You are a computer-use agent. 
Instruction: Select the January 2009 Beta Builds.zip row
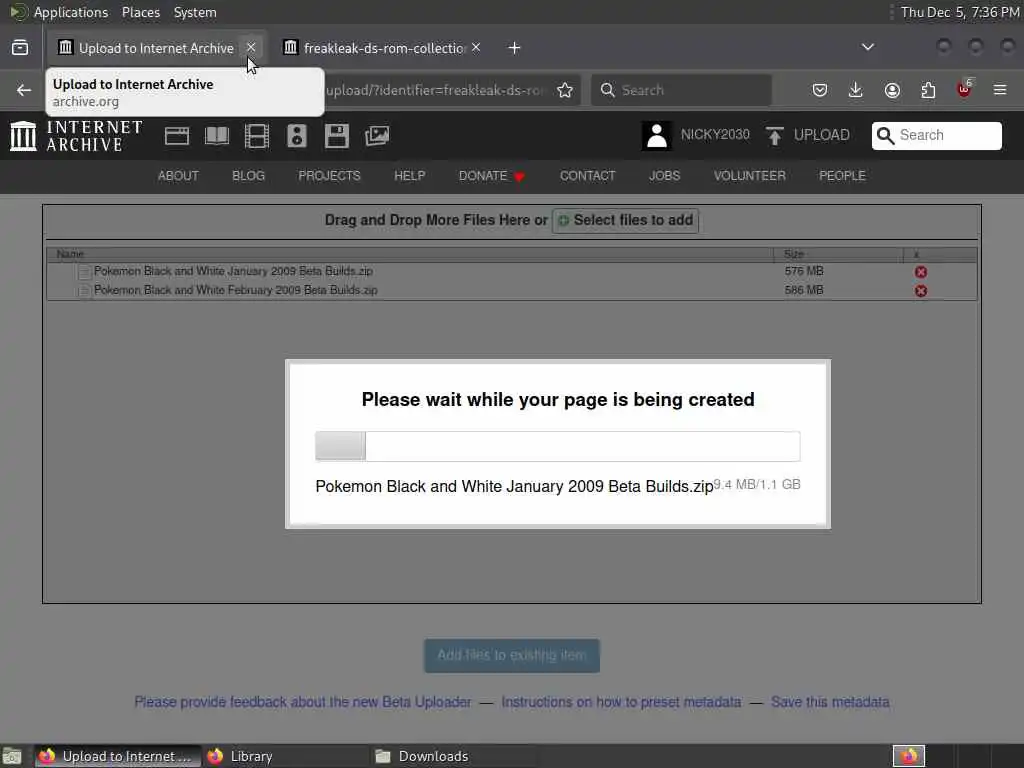(511, 271)
